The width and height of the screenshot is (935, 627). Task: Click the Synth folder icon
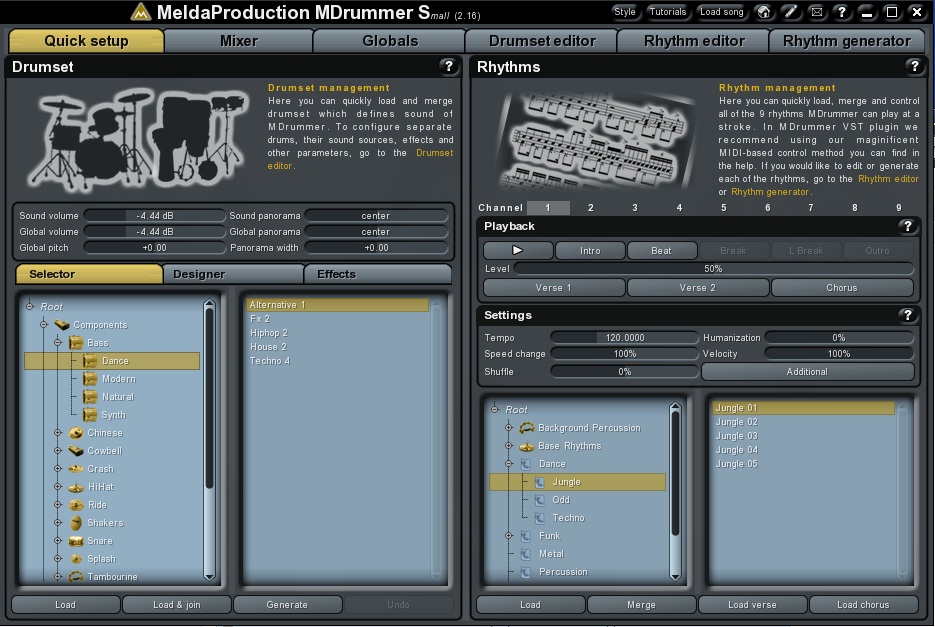pyautogui.click(x=90, y=415)
